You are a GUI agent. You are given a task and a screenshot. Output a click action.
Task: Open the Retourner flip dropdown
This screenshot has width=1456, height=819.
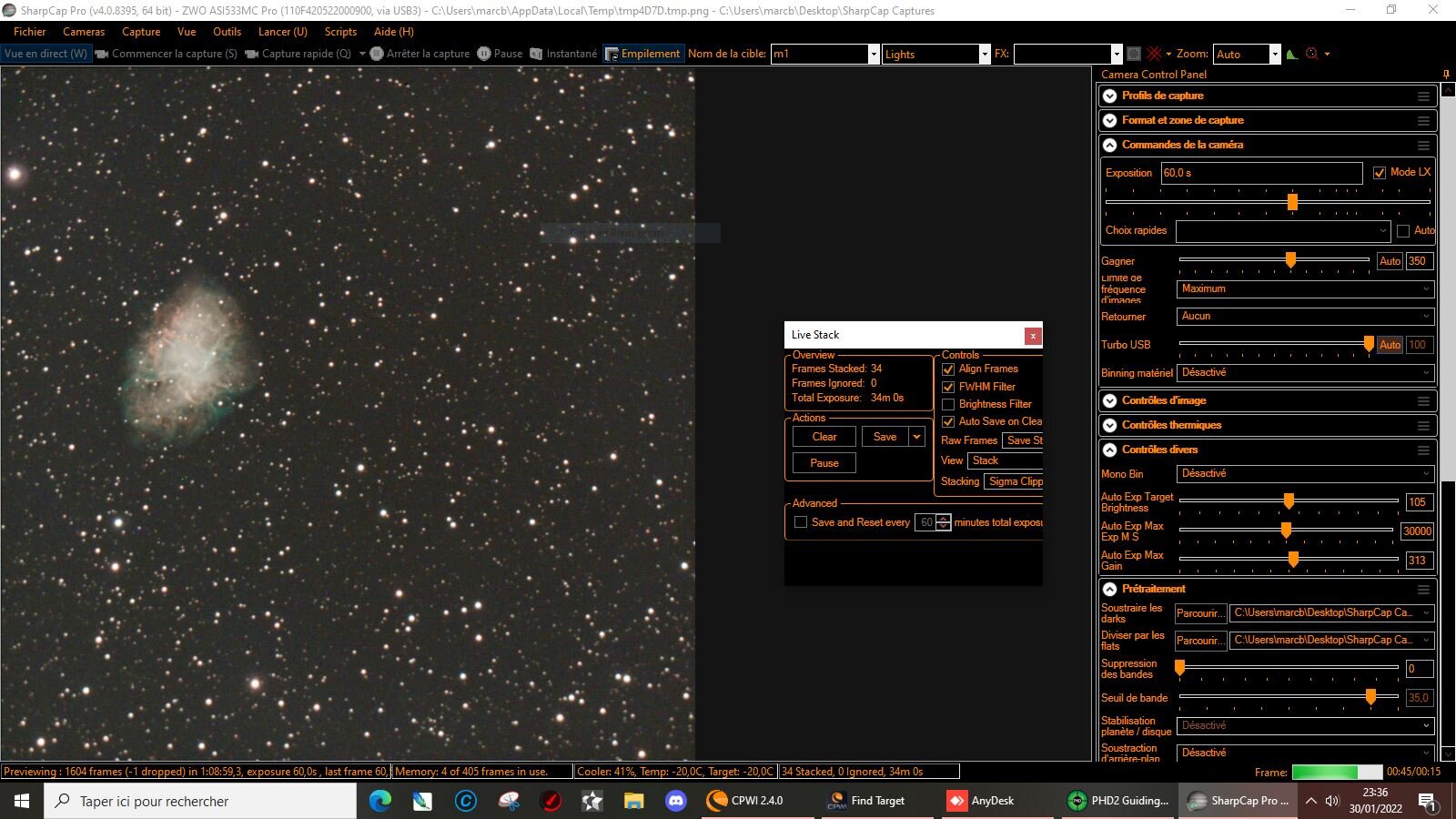(x=1306, y=317)
